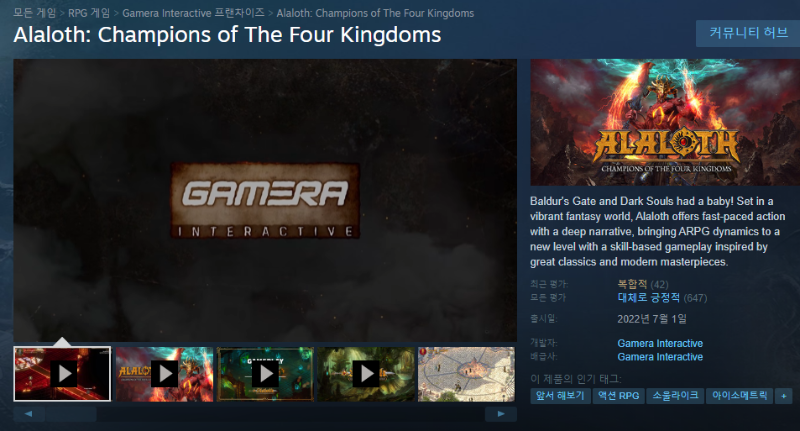Viewport: 800px width, 431px height.
Task: Expand more tags with plus button
Action: [784, 396]
